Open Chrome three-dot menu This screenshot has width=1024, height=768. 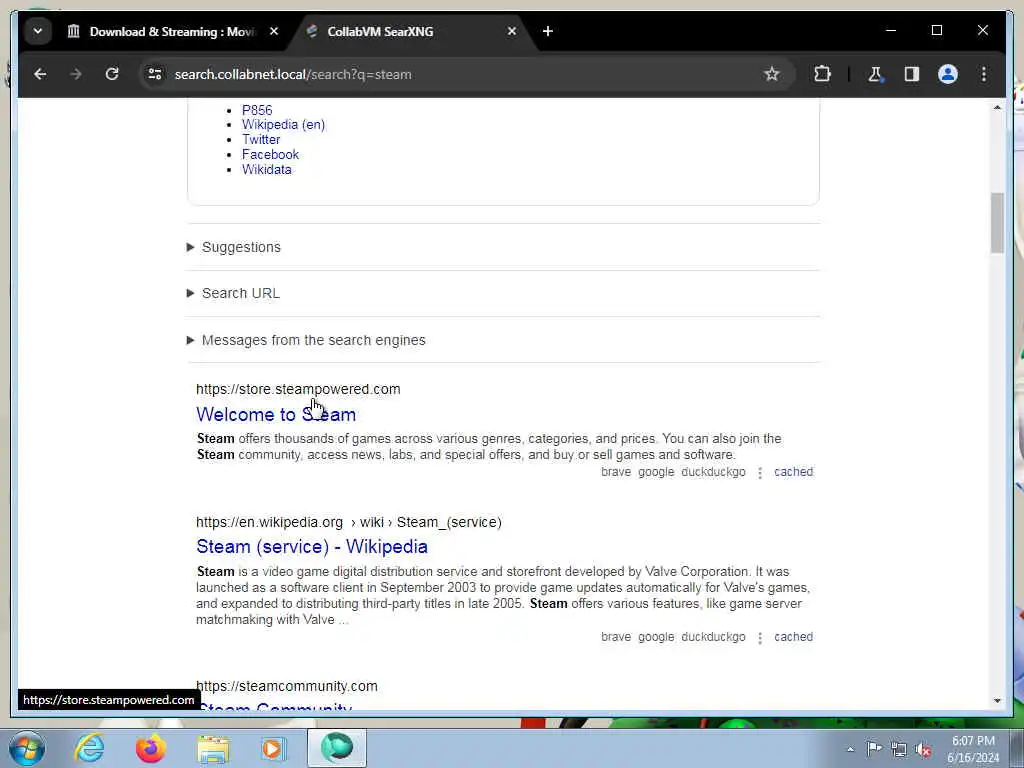click(984, 74)
